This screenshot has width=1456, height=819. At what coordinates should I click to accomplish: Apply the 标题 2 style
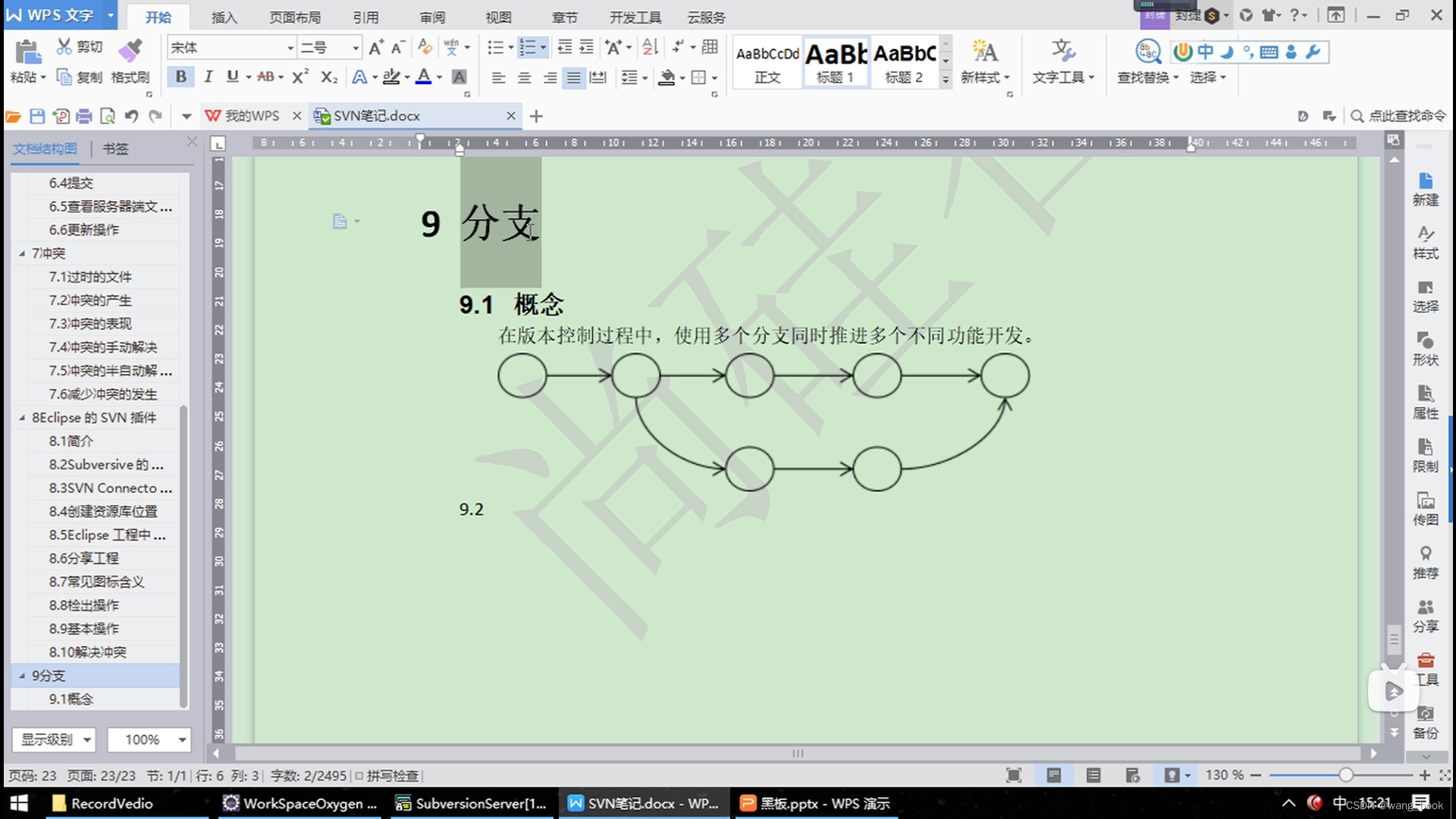click(x=904, y=61)
